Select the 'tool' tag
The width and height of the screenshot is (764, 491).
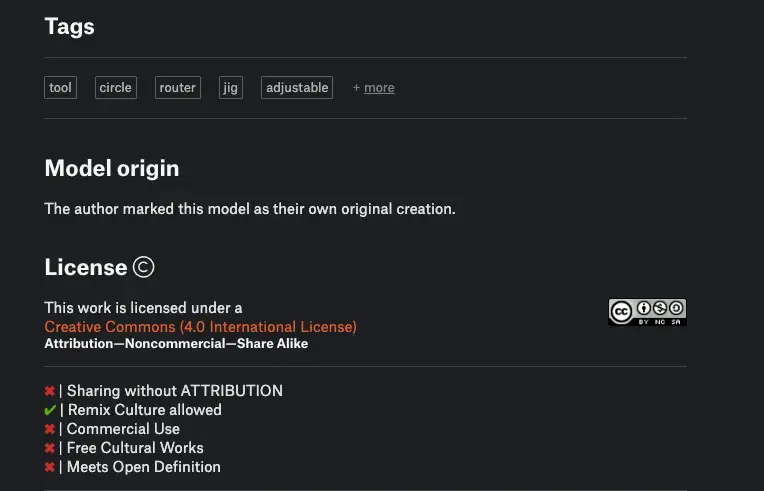point(60,88)
